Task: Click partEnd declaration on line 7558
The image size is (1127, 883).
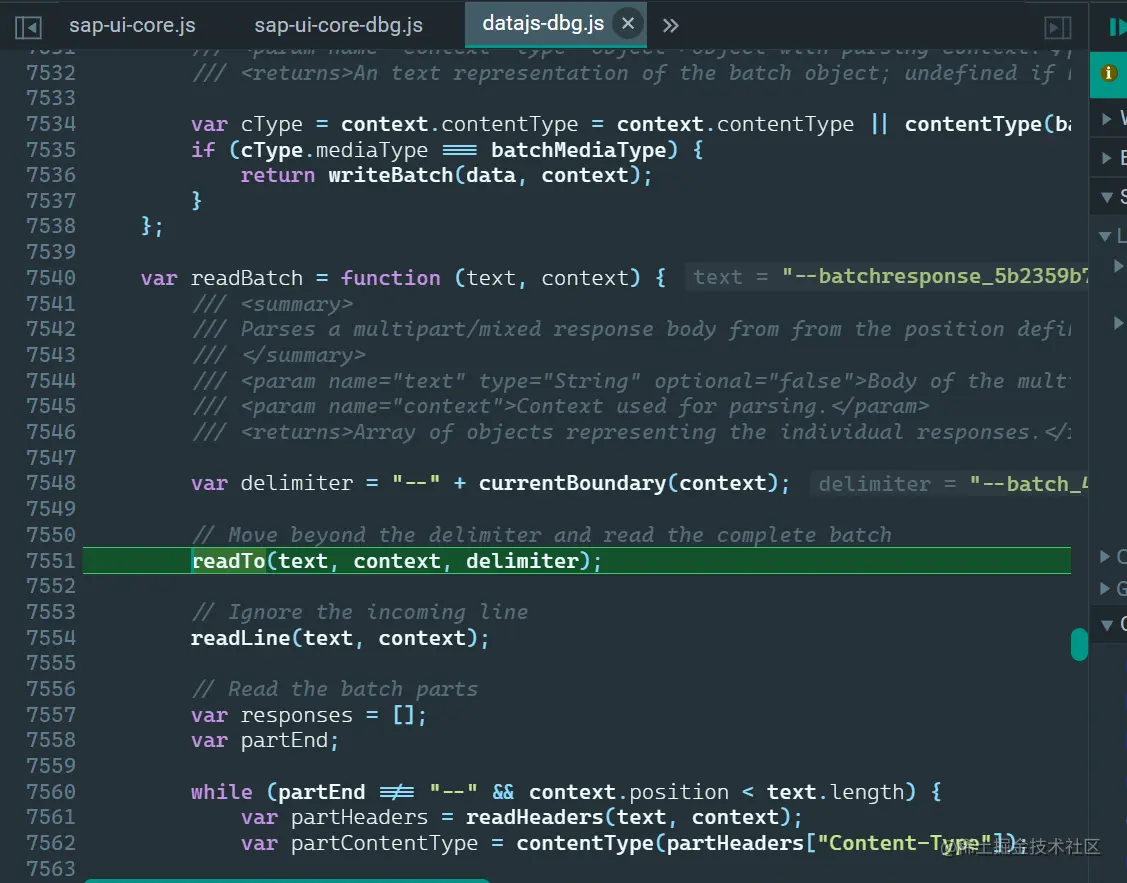Action: pos(284,740)
